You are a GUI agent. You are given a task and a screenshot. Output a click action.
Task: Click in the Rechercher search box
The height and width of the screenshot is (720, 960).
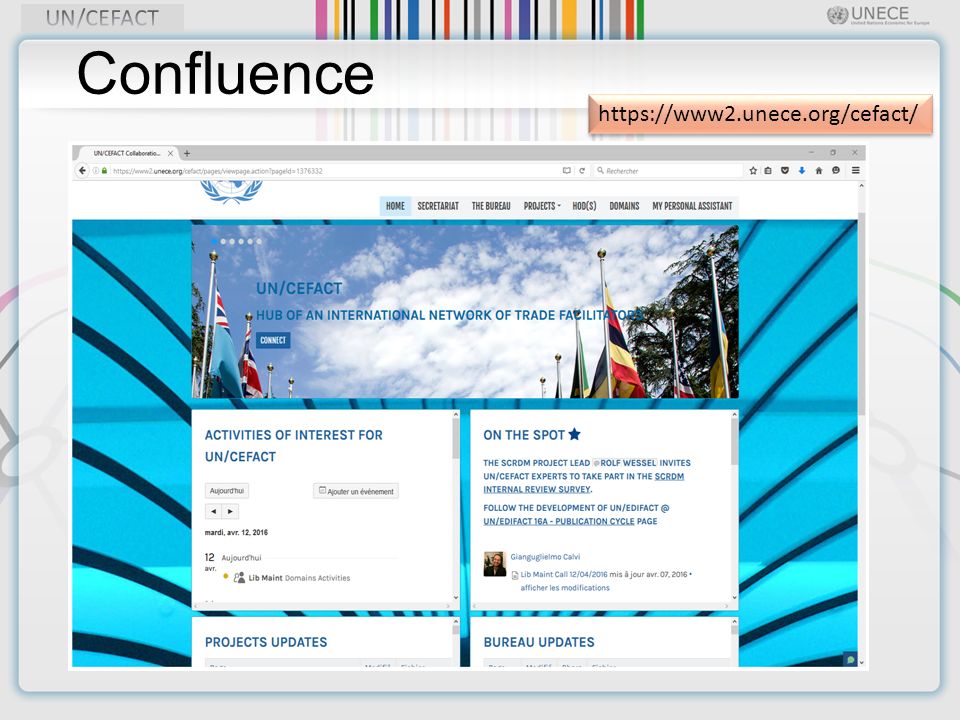pyautogui.click(x=667, y=171)
